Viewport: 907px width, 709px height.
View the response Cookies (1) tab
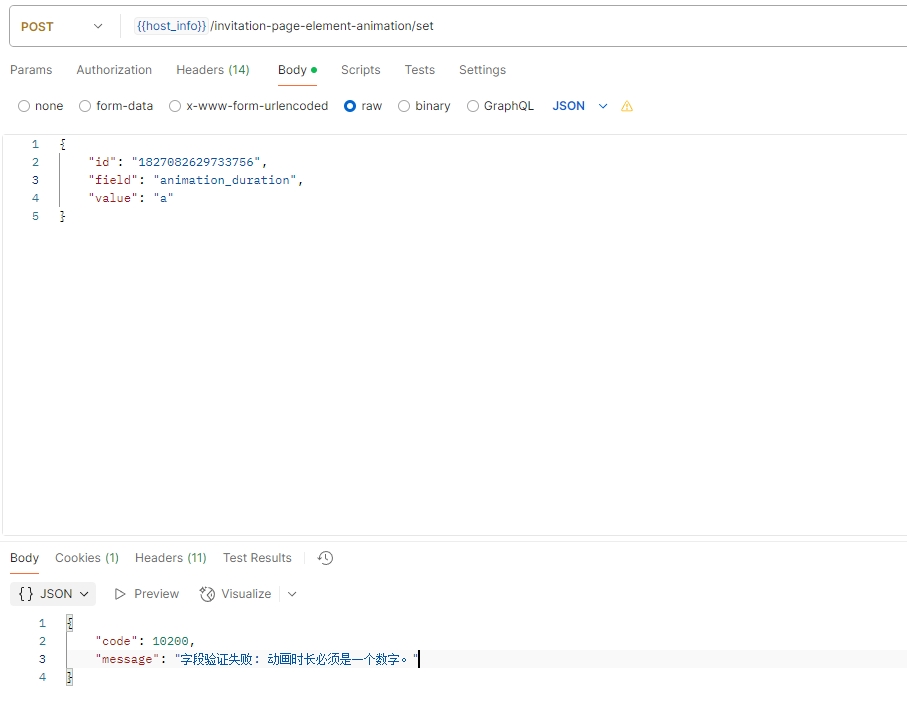87,558
